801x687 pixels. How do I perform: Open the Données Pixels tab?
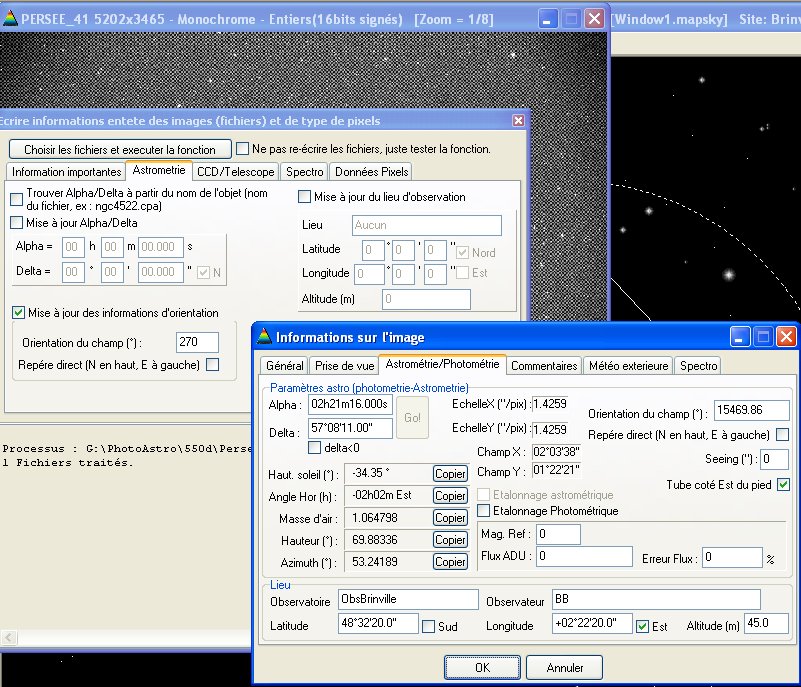click(370, 172)
